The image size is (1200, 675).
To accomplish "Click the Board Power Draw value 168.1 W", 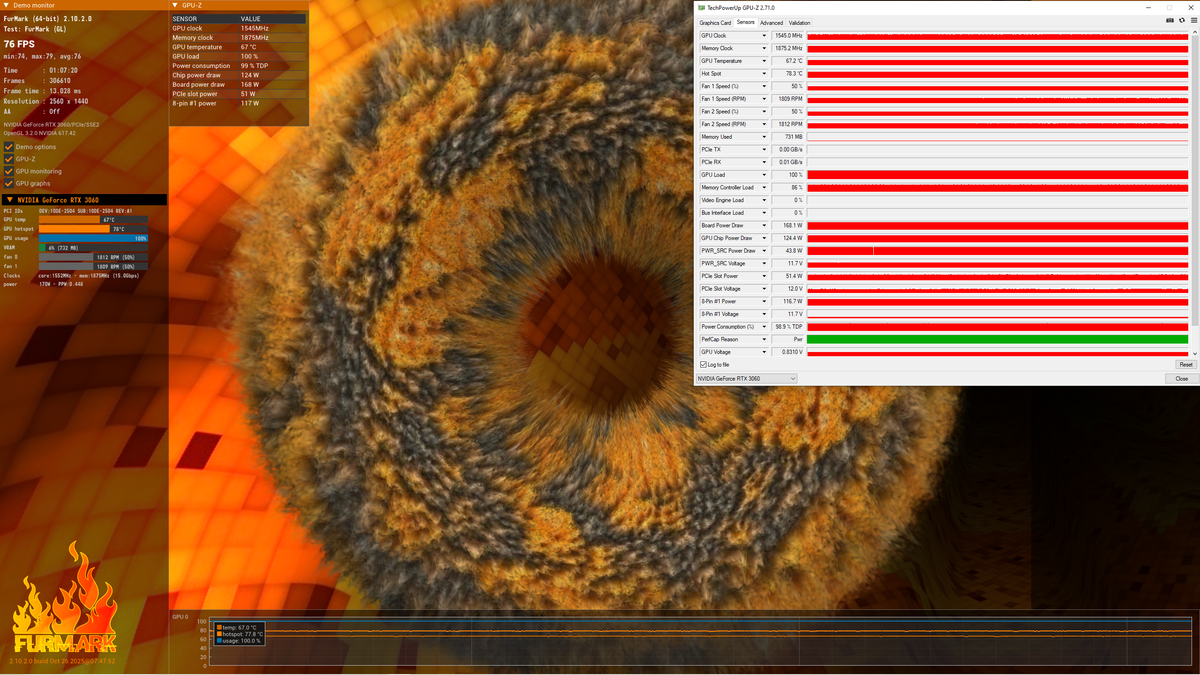I will pos(787,226).
